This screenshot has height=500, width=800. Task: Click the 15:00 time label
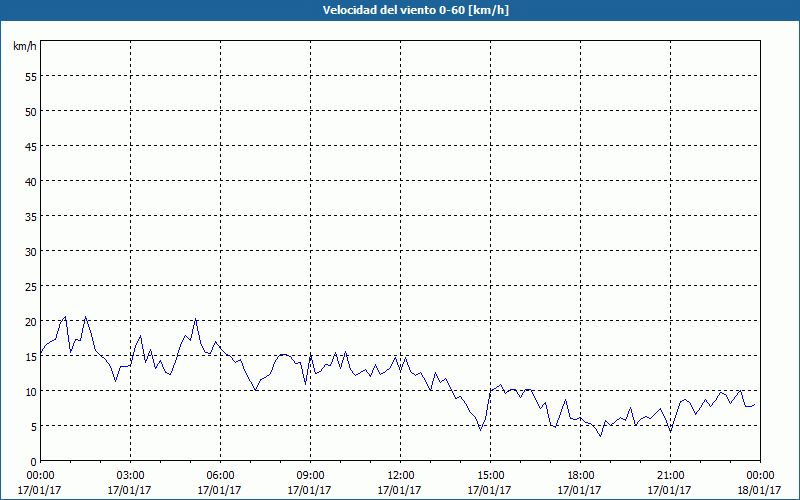(x=490, y=476)
